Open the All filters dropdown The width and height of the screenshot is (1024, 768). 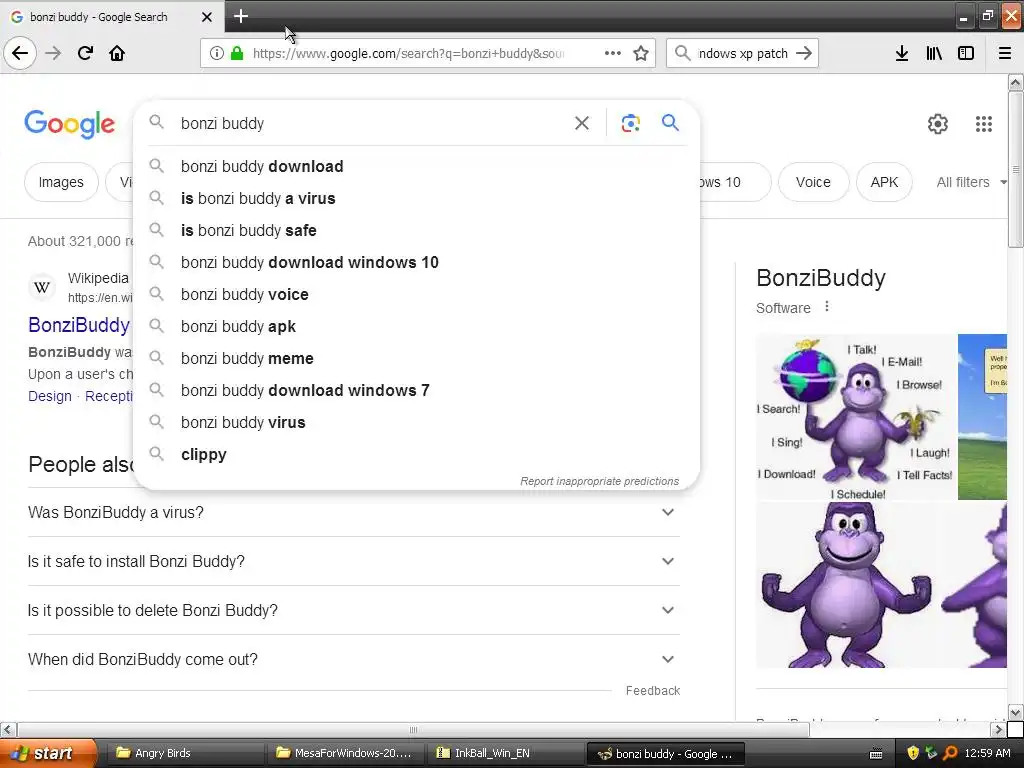(971, 182)
